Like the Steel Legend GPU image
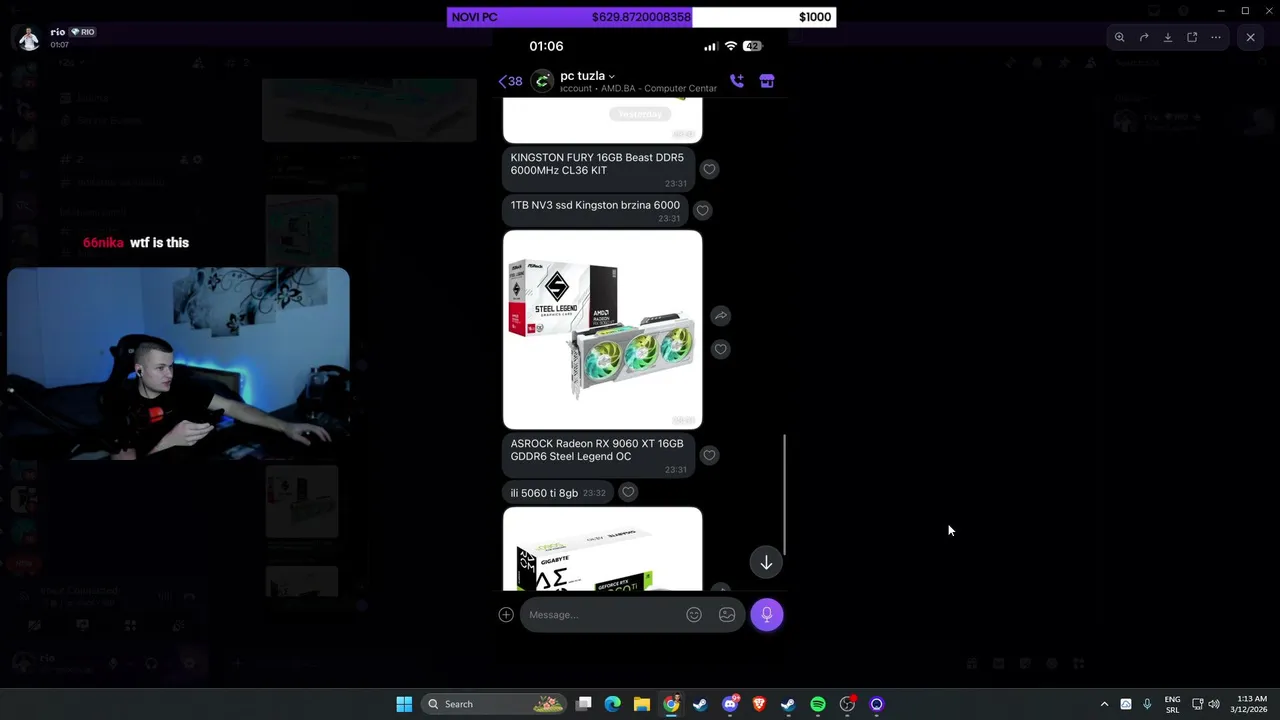1280x720 pixels. pos(720,349)
